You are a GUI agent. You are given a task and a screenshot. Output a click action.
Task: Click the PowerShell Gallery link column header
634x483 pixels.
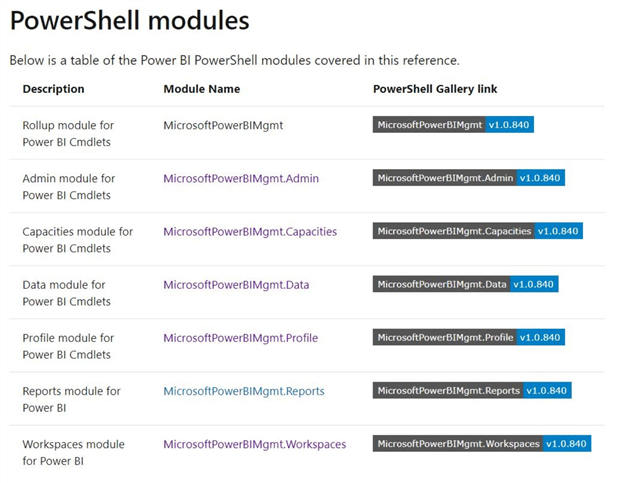click(435, 89)
